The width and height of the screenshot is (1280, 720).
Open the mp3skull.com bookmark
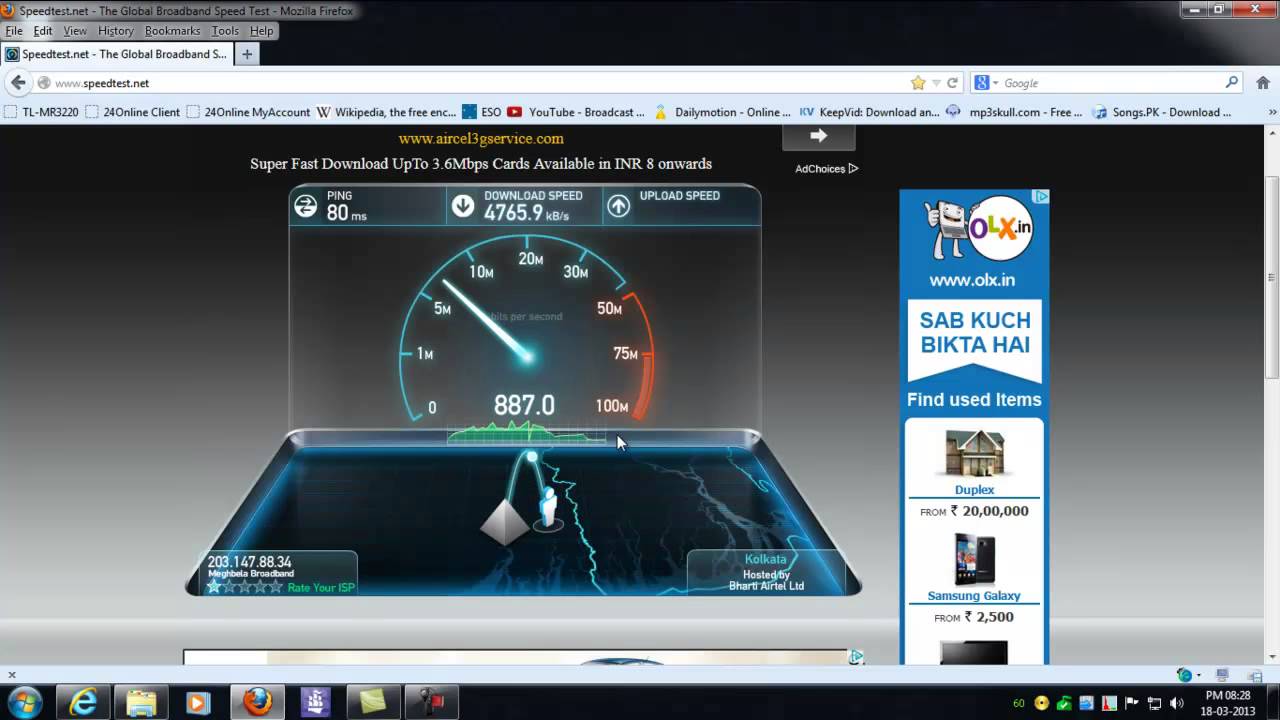click(x=1015, y=112)
